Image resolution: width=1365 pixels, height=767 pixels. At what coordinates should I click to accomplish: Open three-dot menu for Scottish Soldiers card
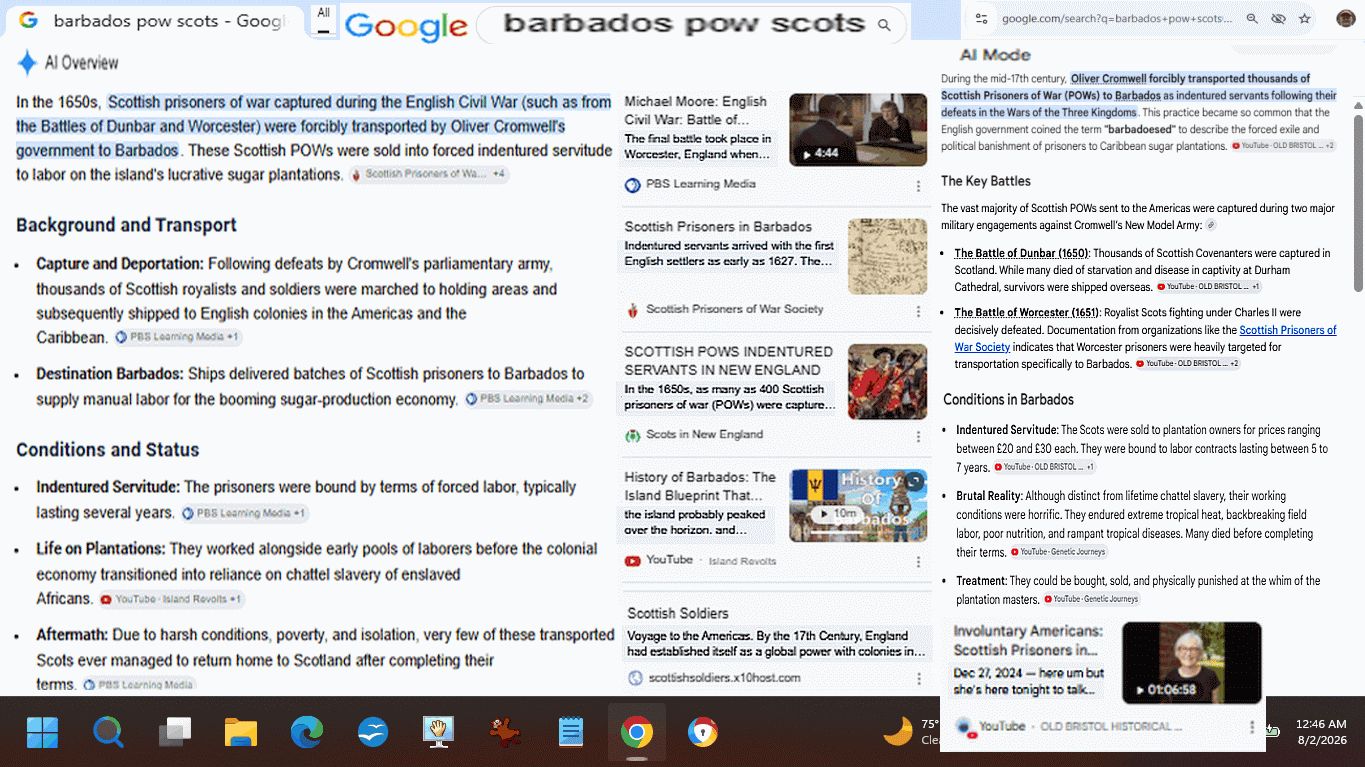[x=918, y=679]
